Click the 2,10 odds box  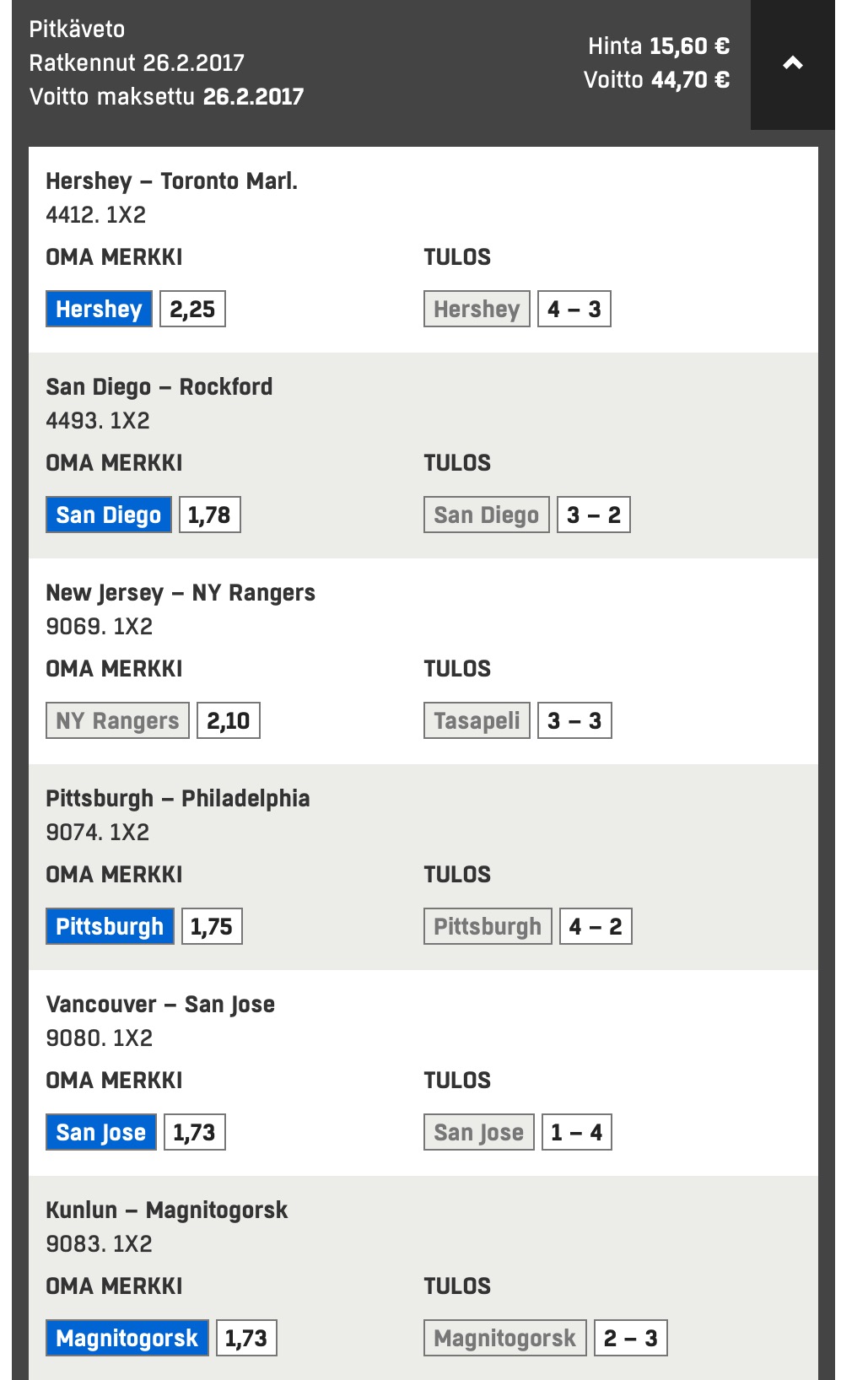228,720
